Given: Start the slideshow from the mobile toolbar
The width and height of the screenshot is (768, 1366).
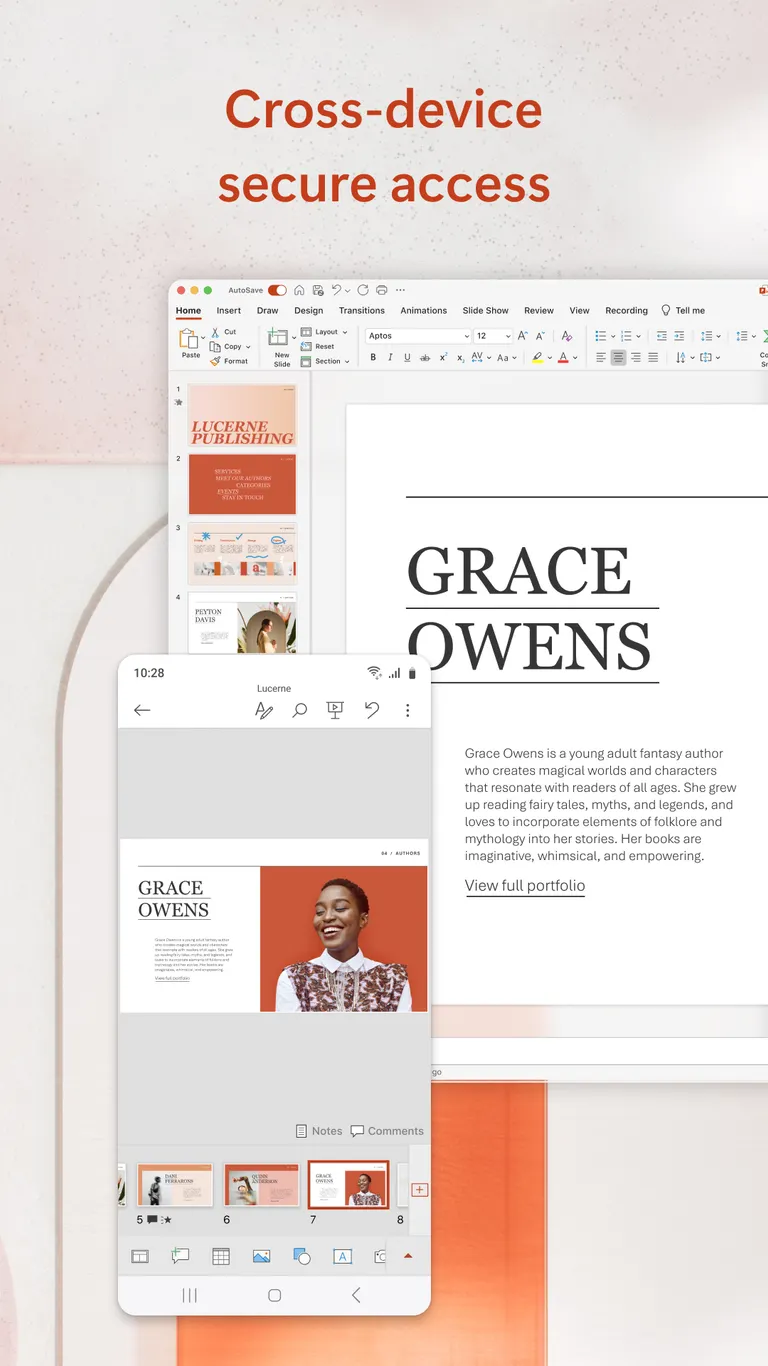Looking at the screenshot, I should [335, 710].
